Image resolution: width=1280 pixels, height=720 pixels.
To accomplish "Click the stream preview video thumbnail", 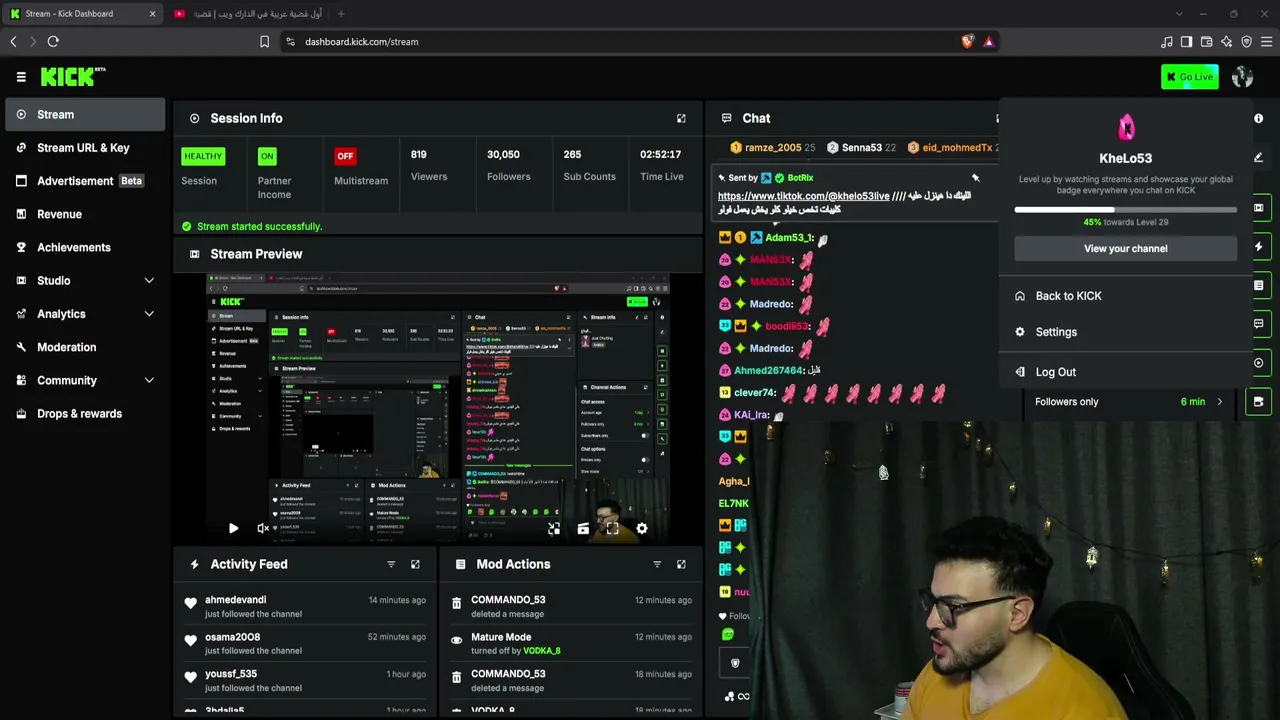I will tap(437, 408).
